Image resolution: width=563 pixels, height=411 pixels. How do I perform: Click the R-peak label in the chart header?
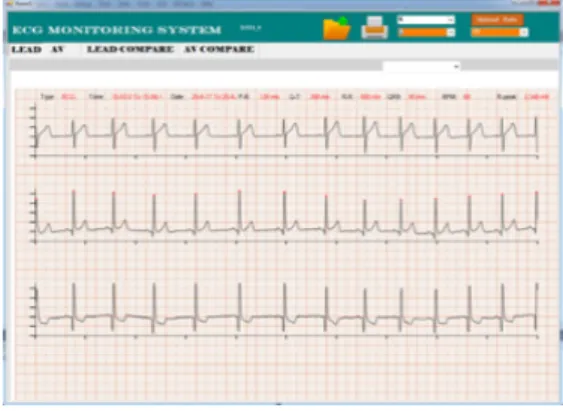point(506,97)
